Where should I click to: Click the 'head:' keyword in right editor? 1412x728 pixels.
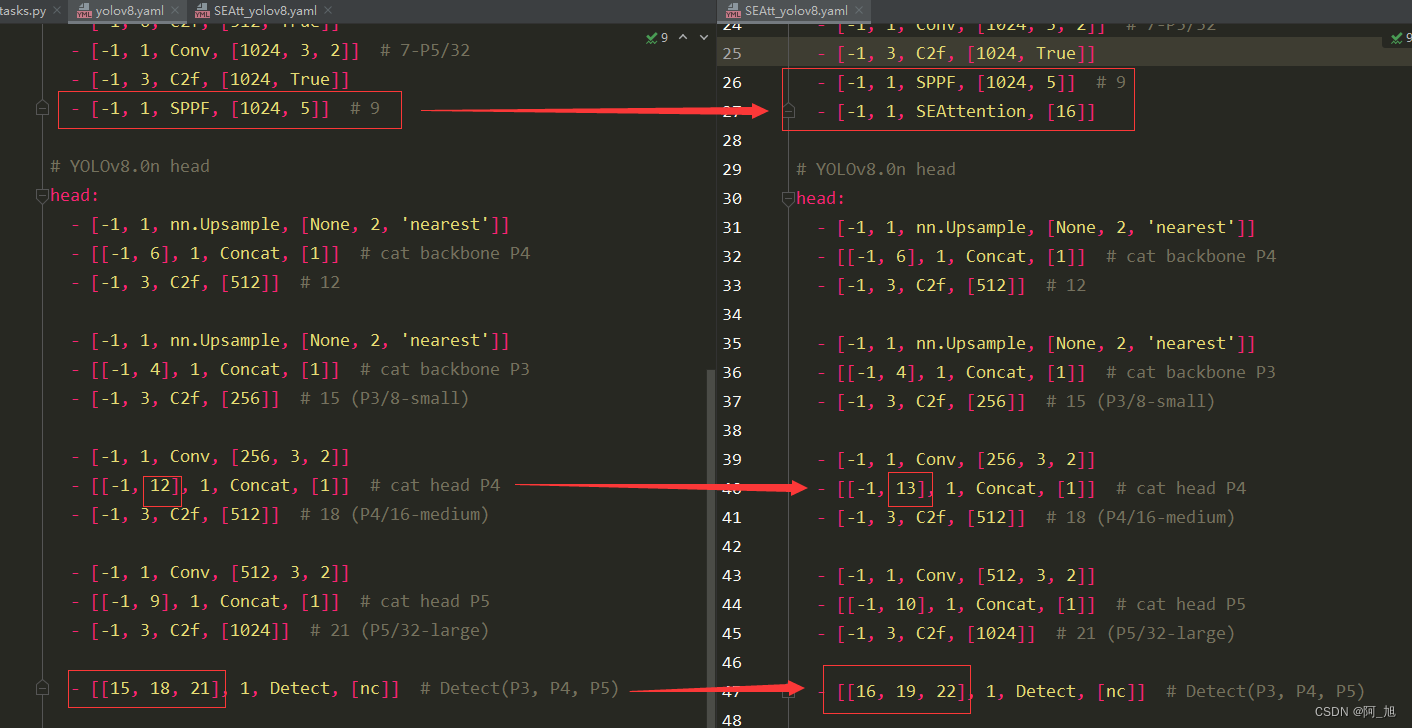(x=821, y=198)
